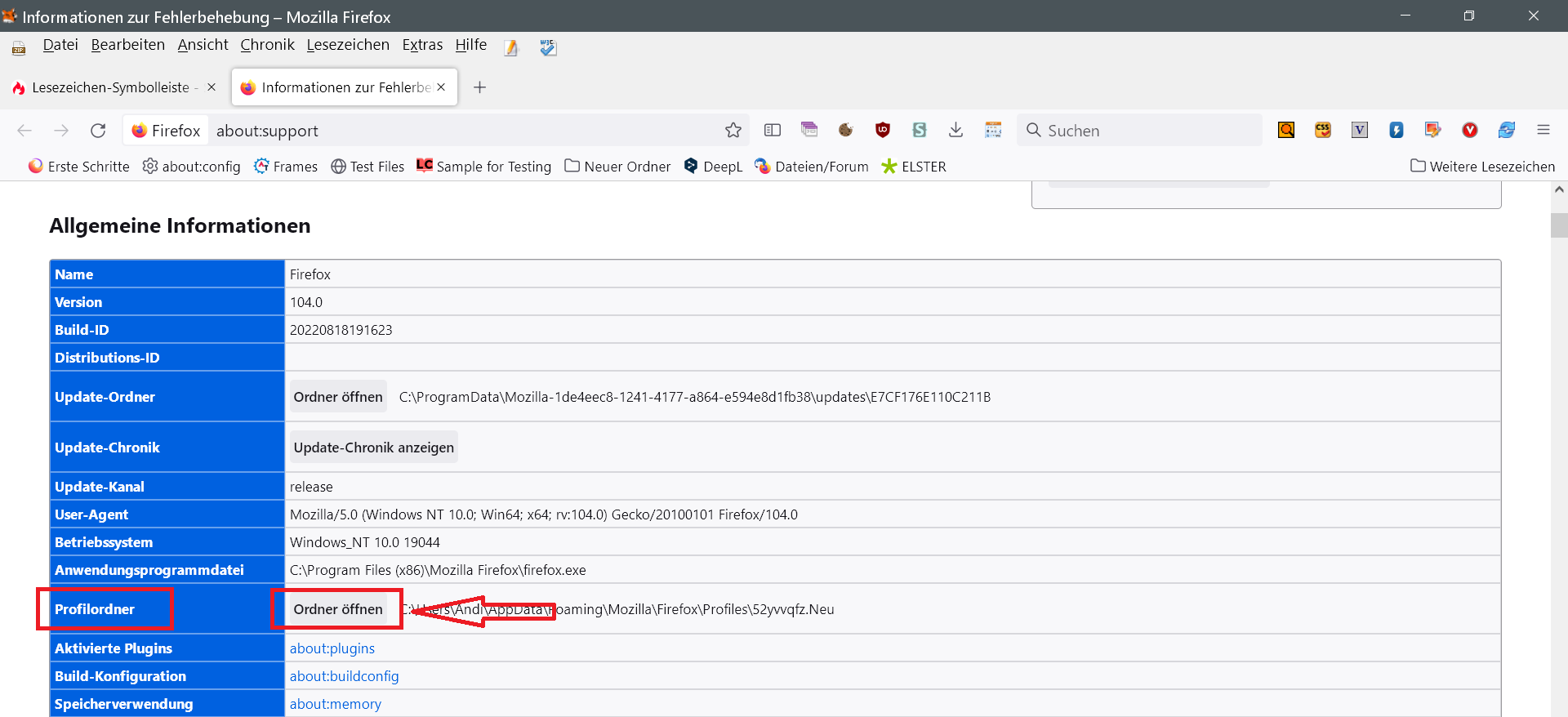Toggle the sidebar view icon

click(x=772, y=130)
